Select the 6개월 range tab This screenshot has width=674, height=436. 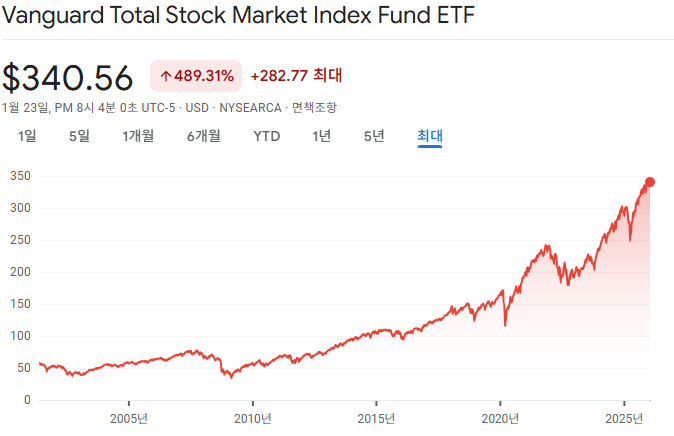(x=203, y=136)
